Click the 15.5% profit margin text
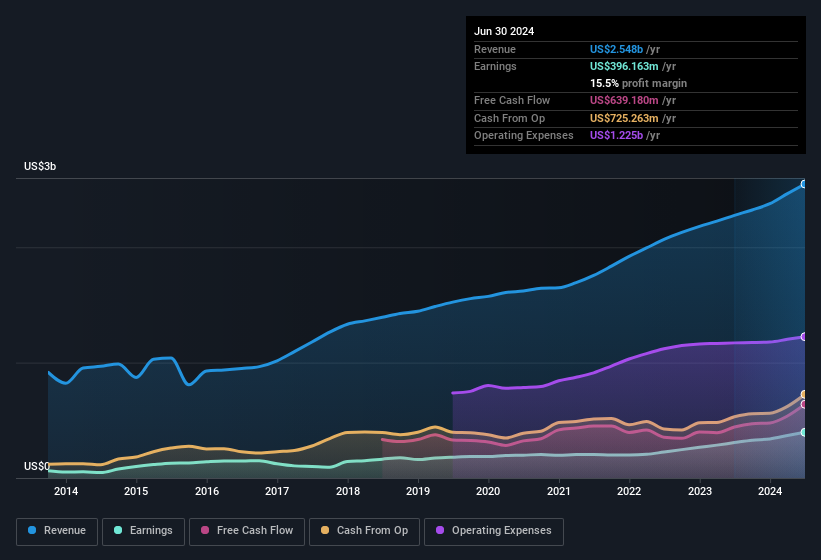 point(638,83)
